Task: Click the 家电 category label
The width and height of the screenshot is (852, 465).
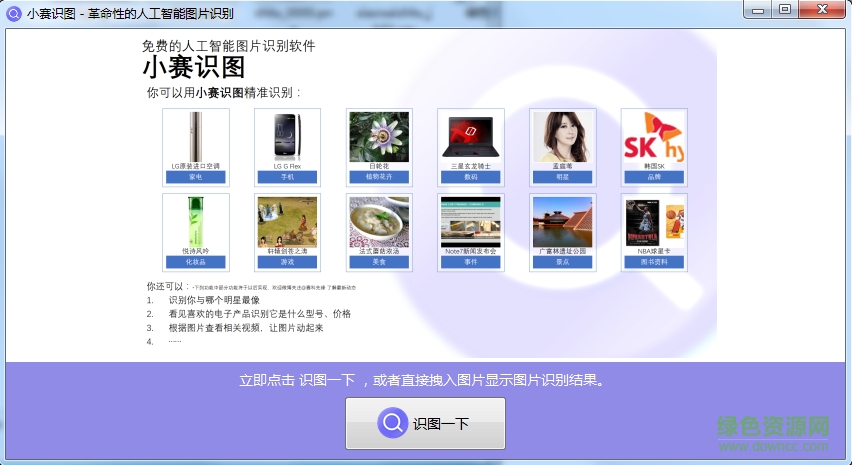Action: 196,177
